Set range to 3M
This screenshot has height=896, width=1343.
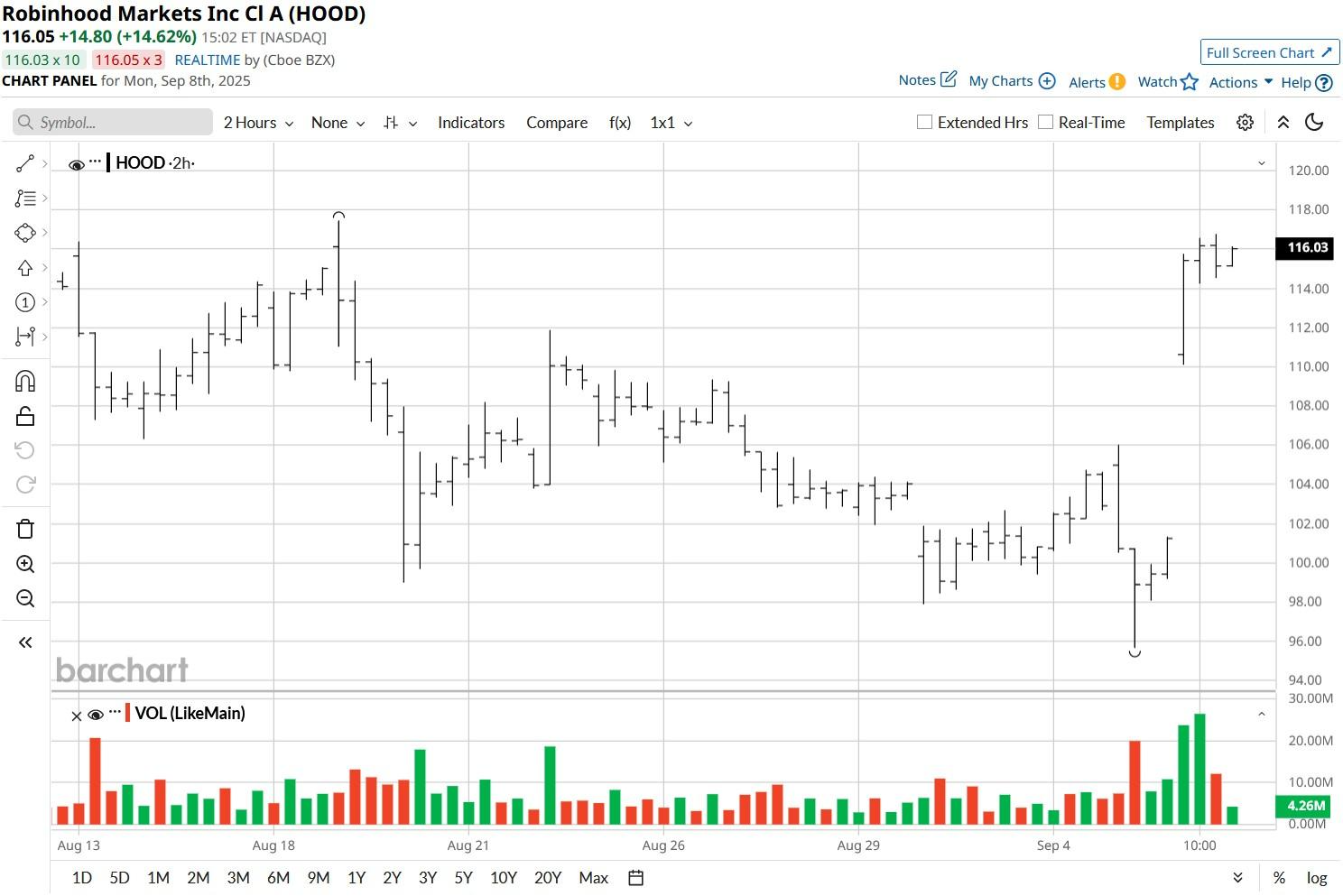coord(238,878)
